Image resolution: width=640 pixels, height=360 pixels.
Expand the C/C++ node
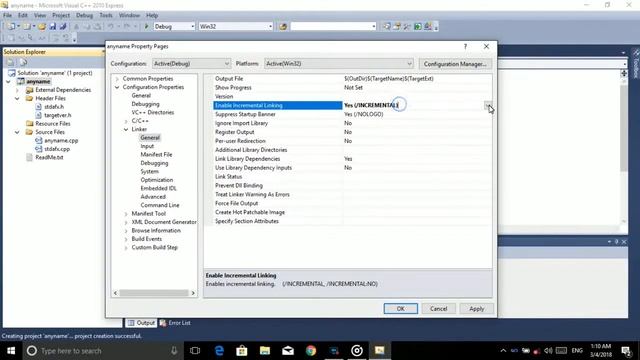point(126,121)
